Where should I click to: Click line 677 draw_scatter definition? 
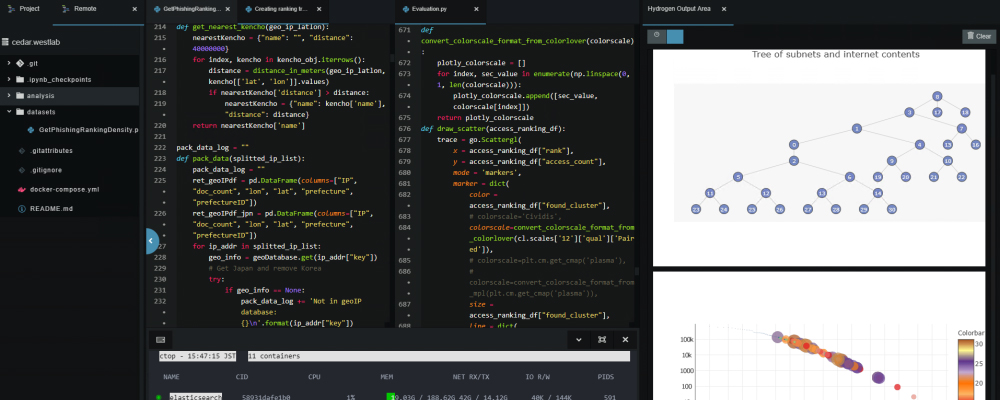point(493,128)
